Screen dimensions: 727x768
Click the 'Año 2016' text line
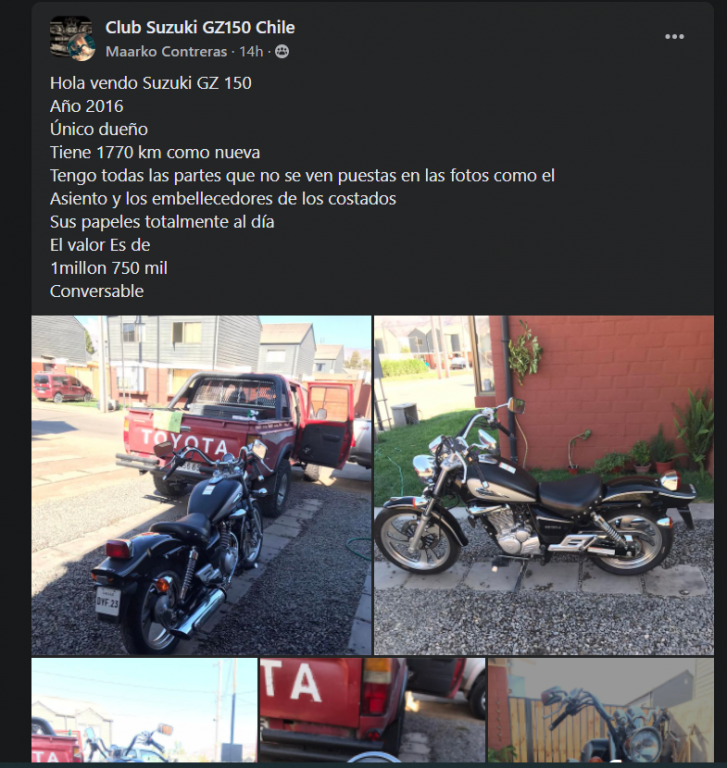(87, 106)
